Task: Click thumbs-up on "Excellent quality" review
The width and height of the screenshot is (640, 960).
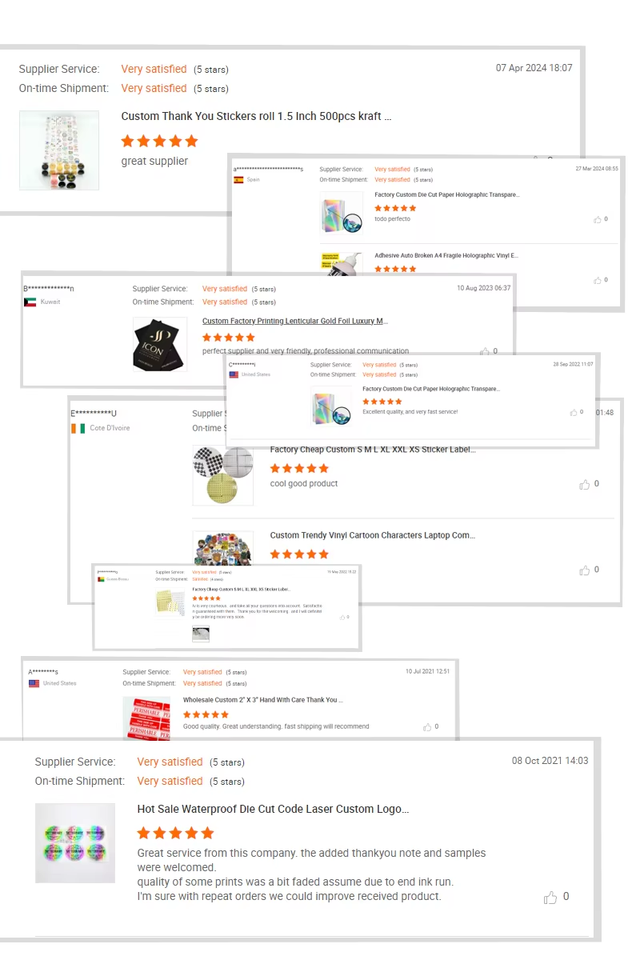Action: pyautogui.click(x=573, y=412)
